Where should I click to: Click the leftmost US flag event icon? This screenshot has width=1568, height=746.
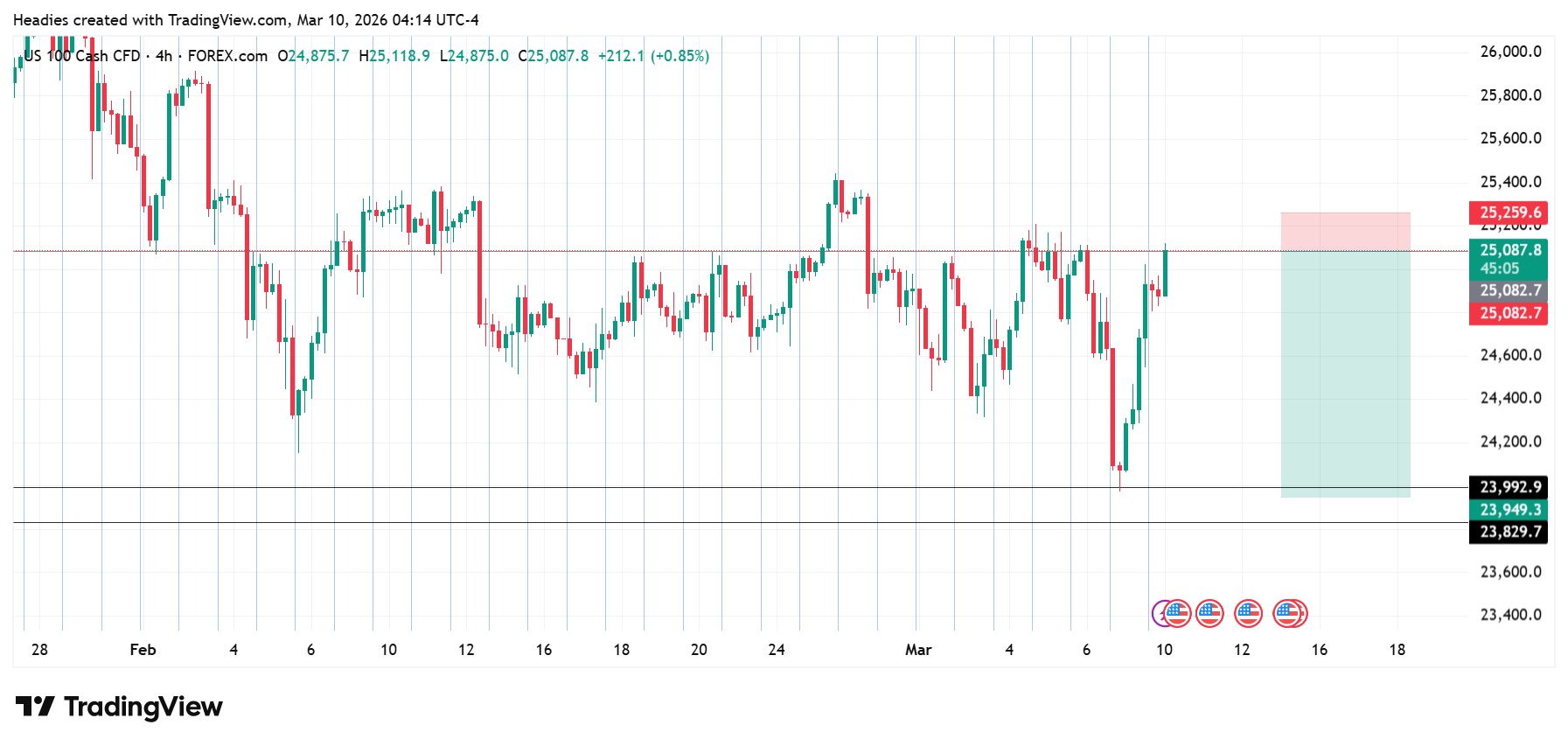tap(1177, 614)
